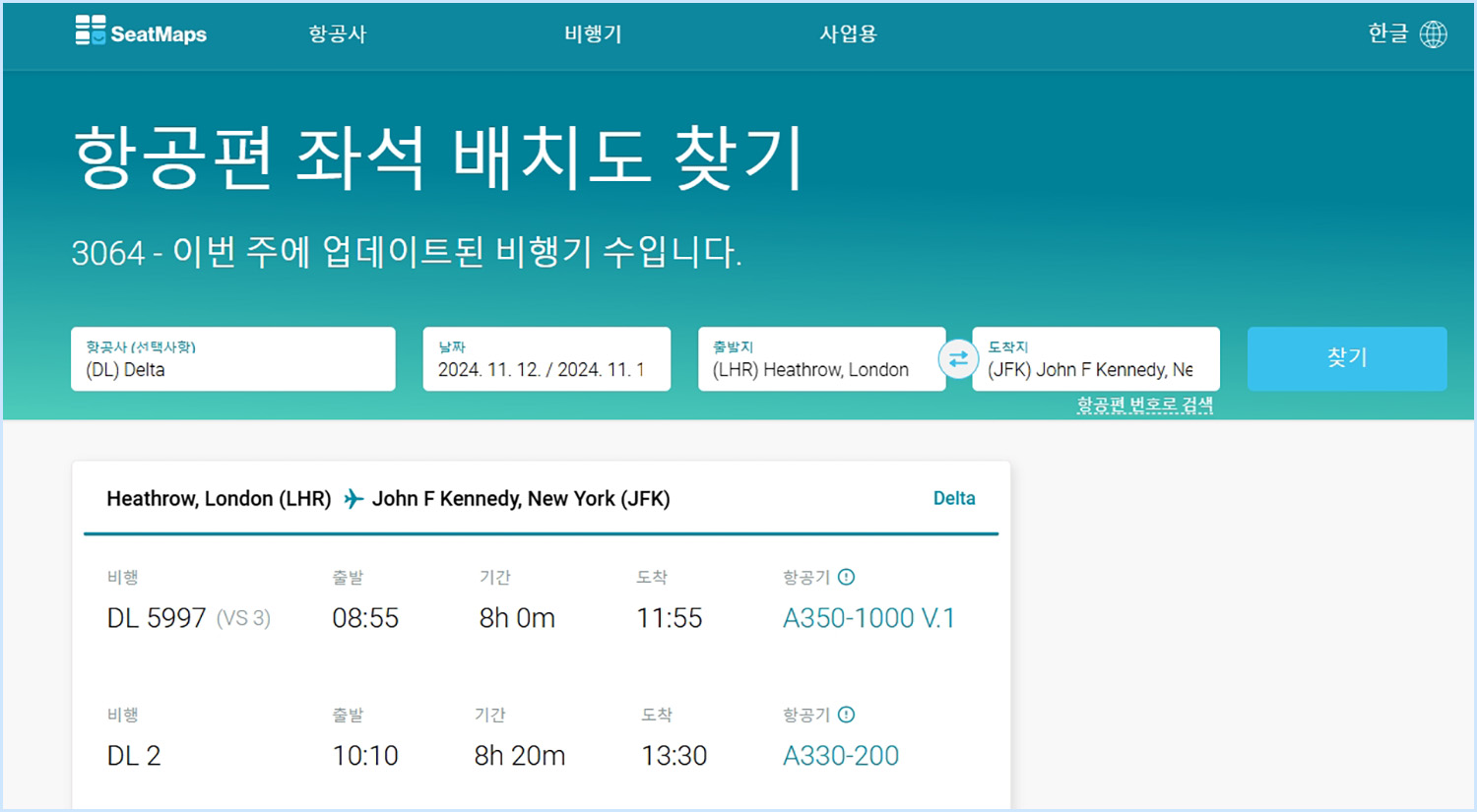
Task: Click info icon beside 항공기 for DL 2
Action: tap(846, 715)
